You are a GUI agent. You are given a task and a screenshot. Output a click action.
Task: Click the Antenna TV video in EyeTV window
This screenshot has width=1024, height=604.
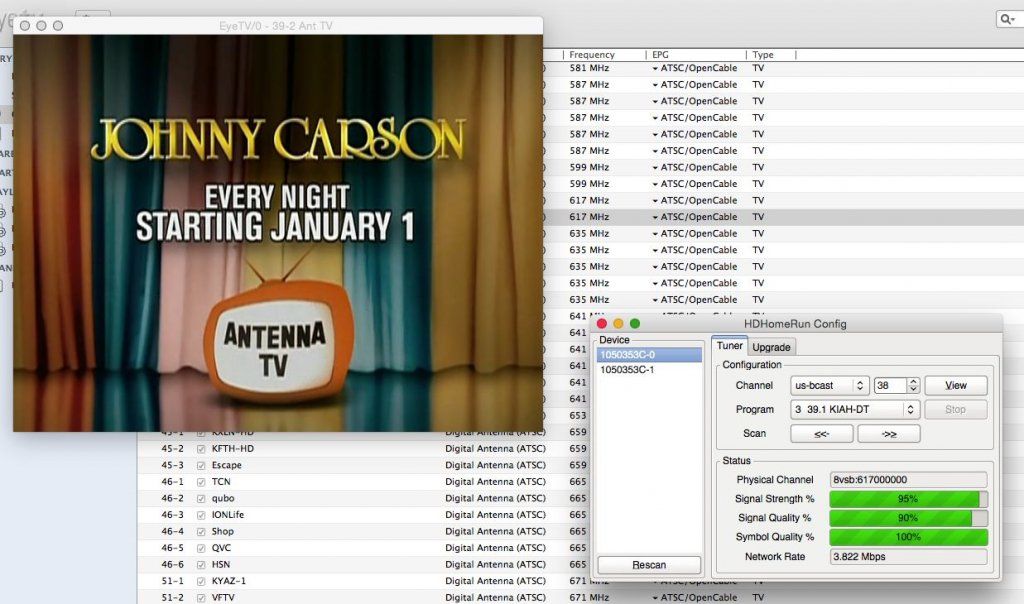click(x=278, y=233)
